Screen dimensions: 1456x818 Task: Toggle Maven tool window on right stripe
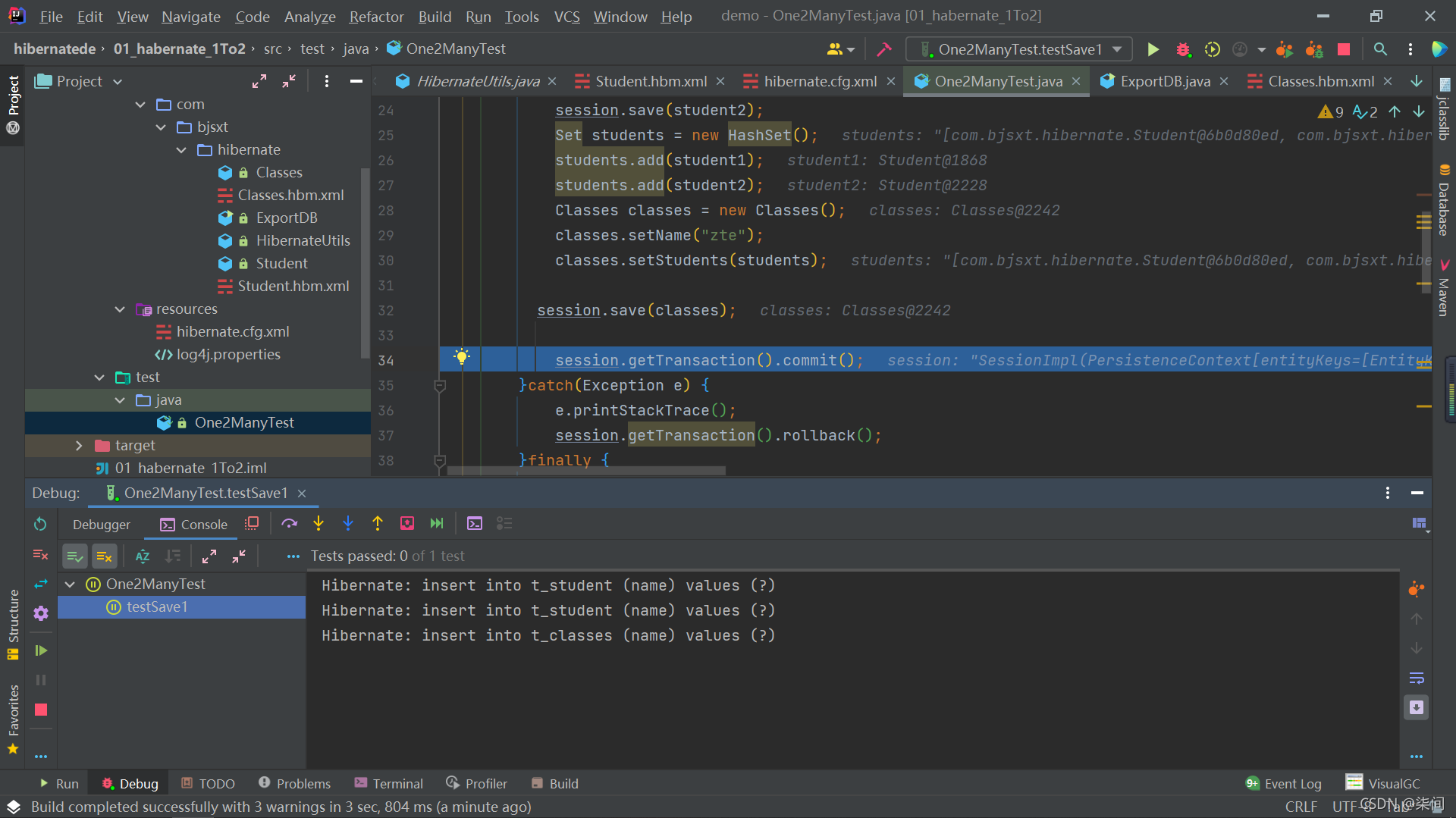point(1444,287)
